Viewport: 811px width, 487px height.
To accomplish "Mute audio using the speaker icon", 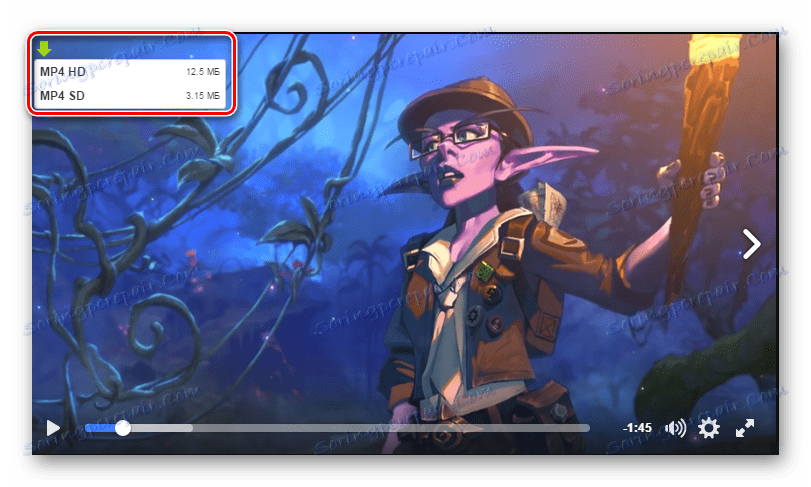I will [x=675, y=428].
